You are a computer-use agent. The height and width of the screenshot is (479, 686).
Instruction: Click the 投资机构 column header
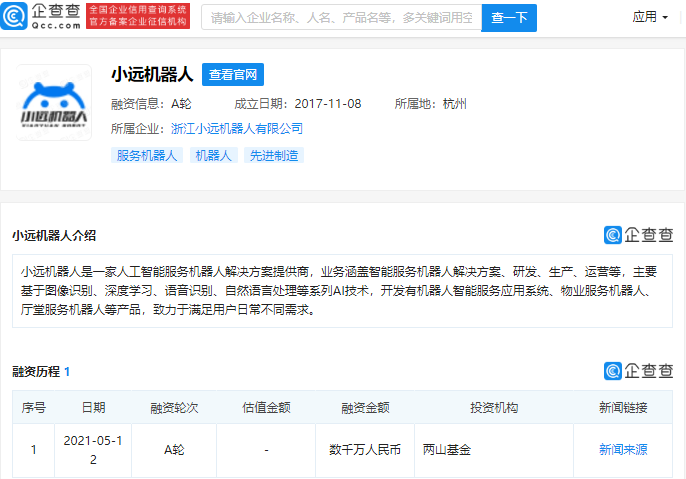pos(494,407)
